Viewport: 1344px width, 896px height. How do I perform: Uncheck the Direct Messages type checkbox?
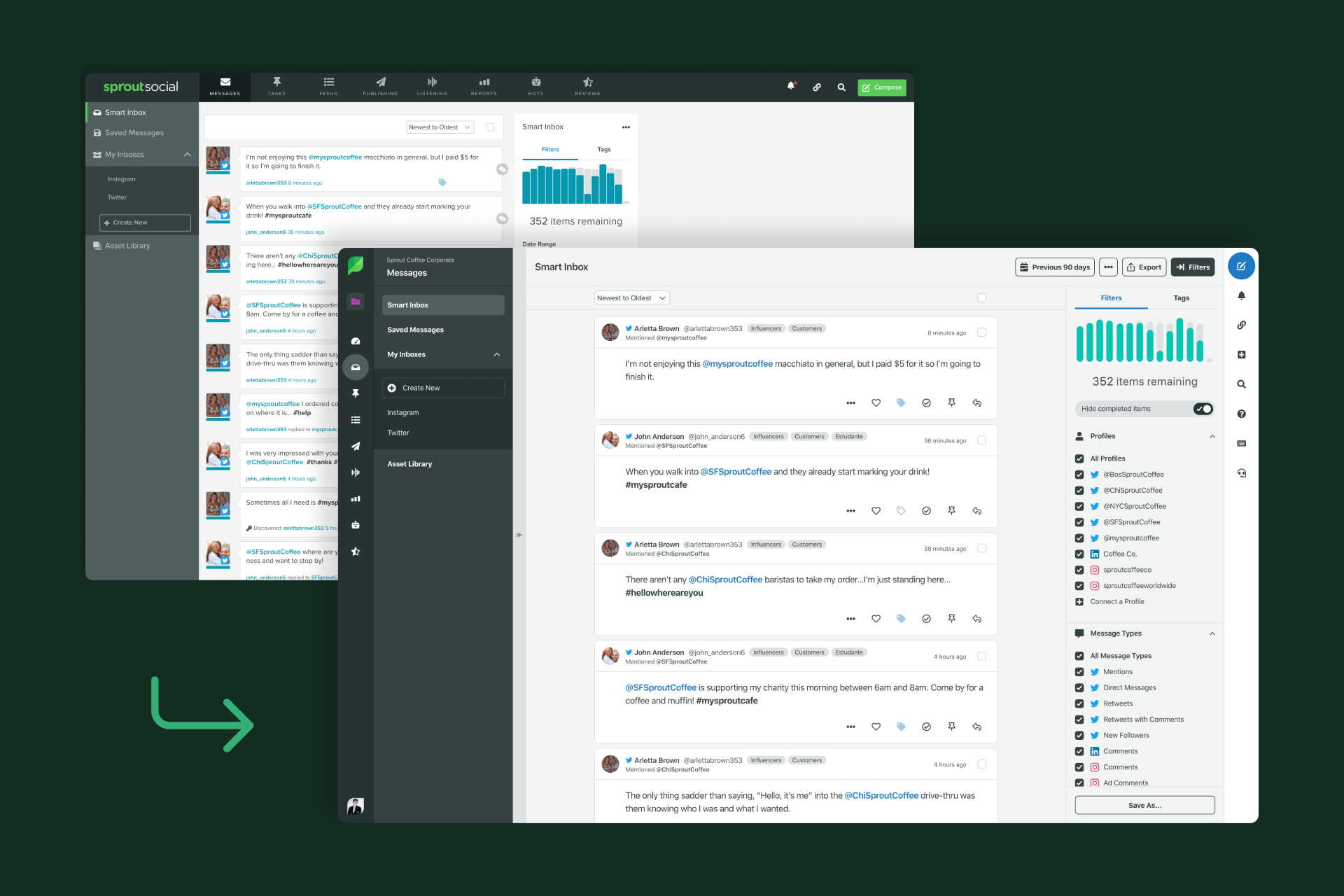1079,688
